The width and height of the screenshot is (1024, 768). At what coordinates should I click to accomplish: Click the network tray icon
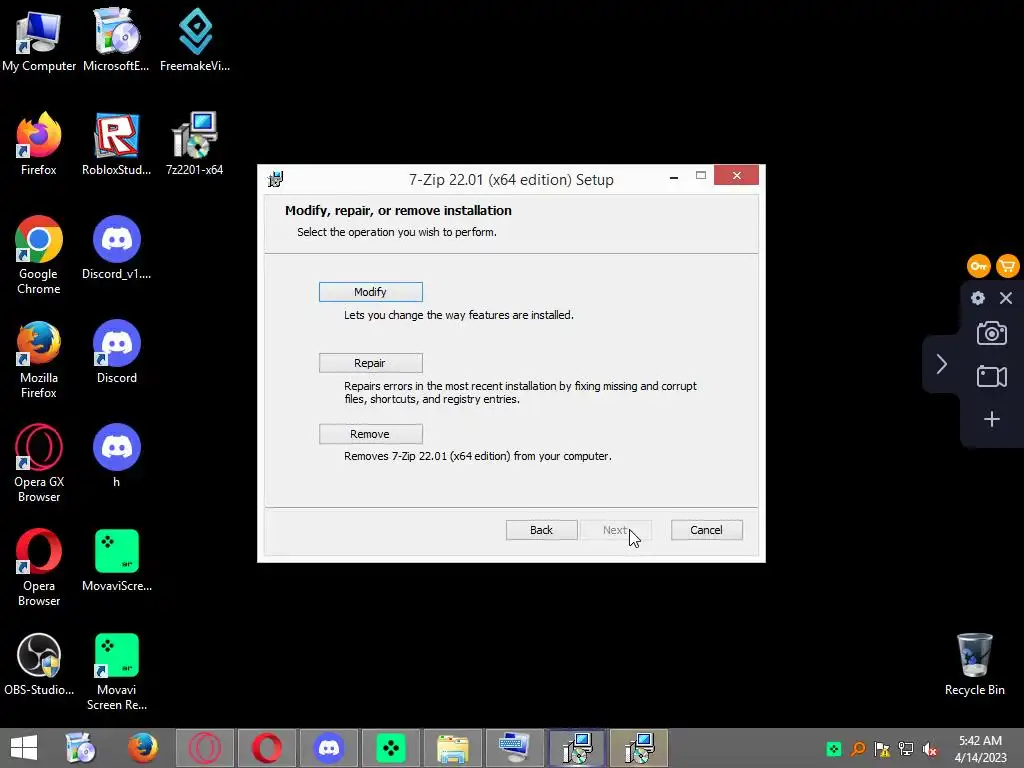906,749
